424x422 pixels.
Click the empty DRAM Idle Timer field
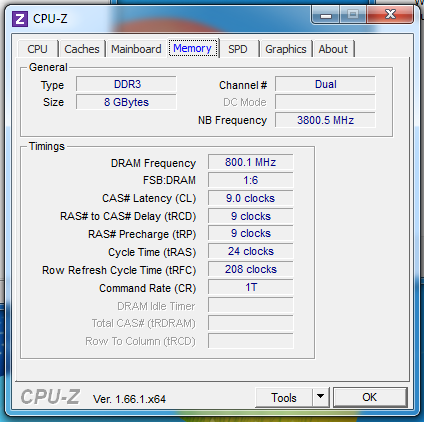click(x=251, y=305)
